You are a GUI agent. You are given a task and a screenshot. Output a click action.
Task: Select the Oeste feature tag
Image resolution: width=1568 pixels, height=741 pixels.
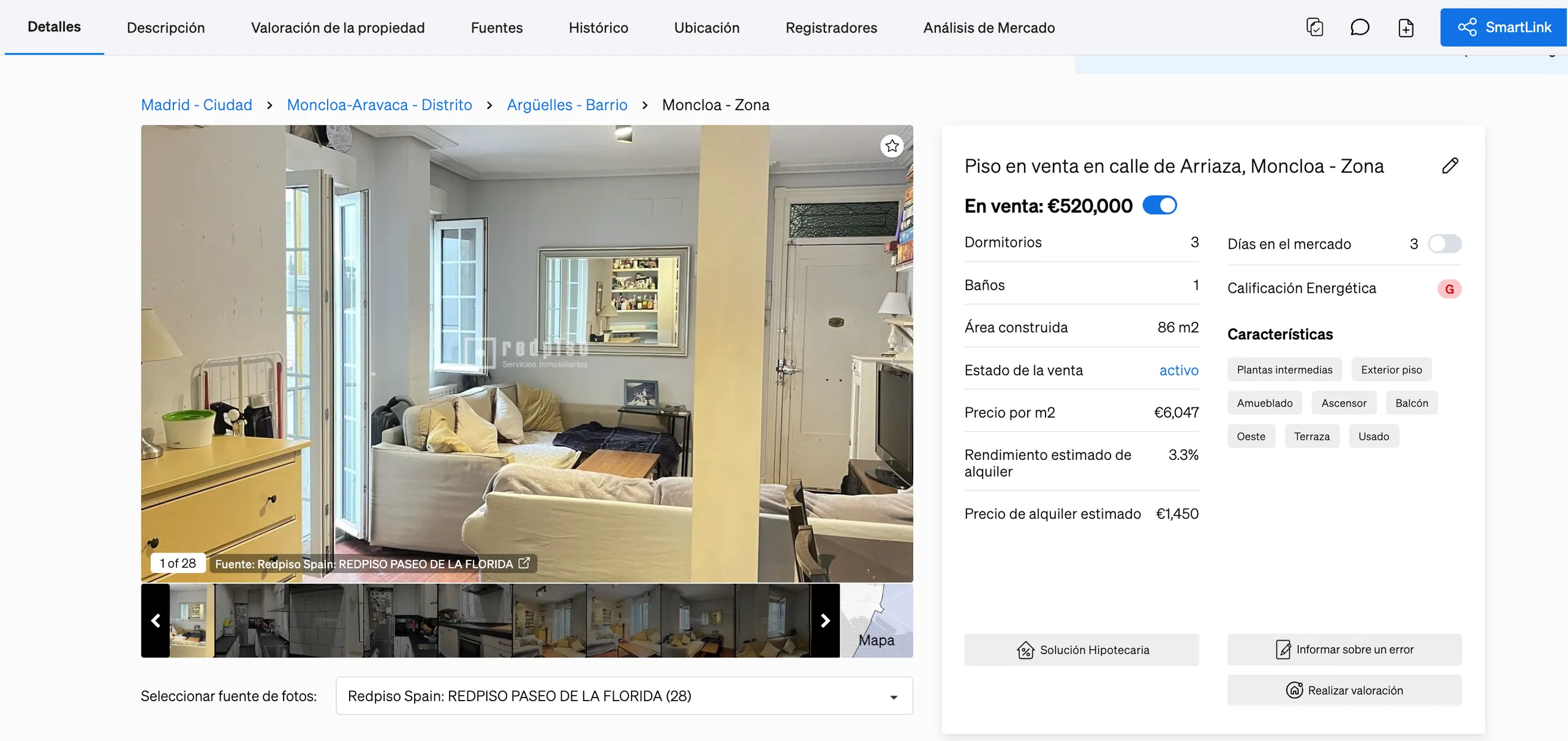[x=1251, y=436]
